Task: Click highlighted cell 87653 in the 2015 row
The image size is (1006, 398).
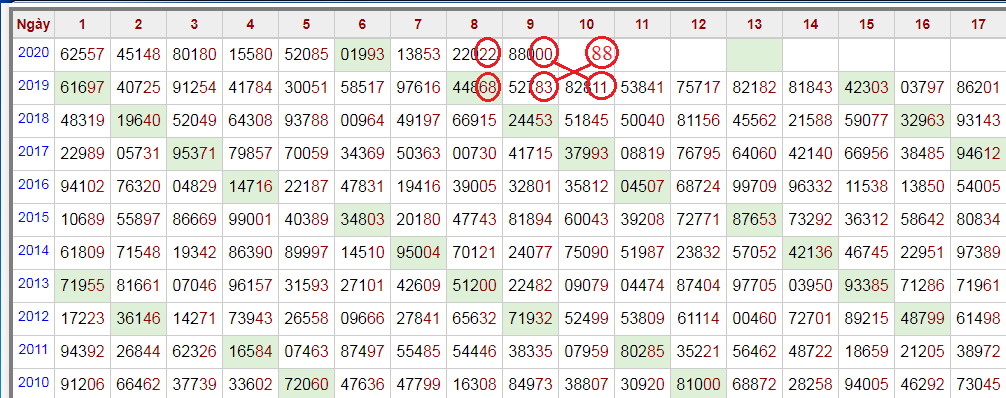Action: (754, 220)
